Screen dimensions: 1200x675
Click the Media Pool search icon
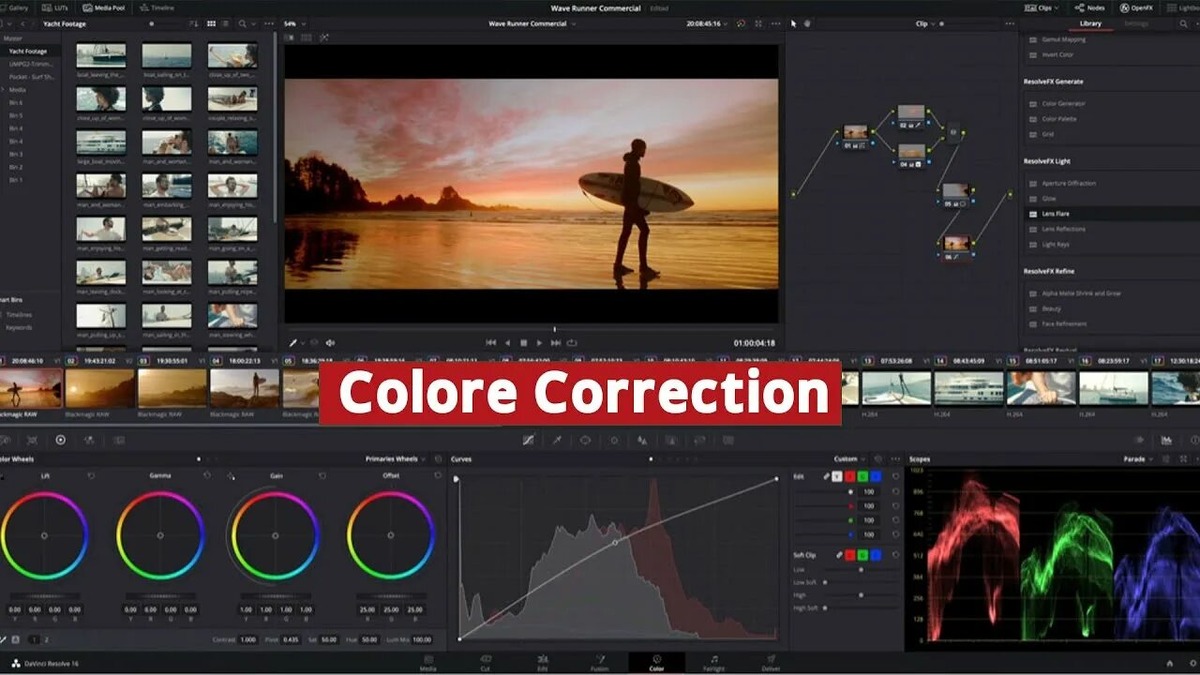(243, 23)
